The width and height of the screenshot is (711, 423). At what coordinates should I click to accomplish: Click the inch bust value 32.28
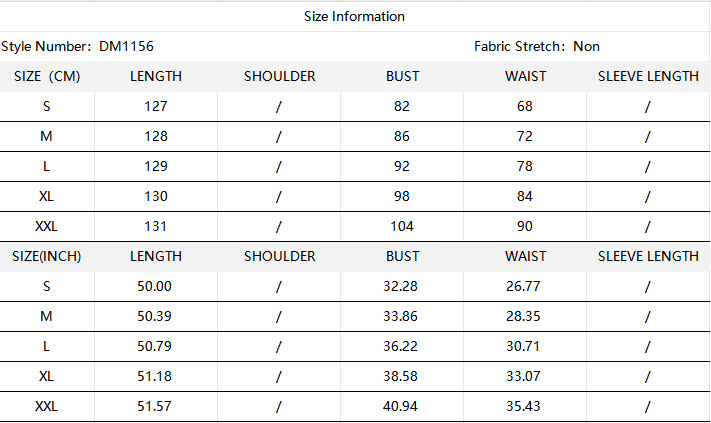[x=402, y=286]
